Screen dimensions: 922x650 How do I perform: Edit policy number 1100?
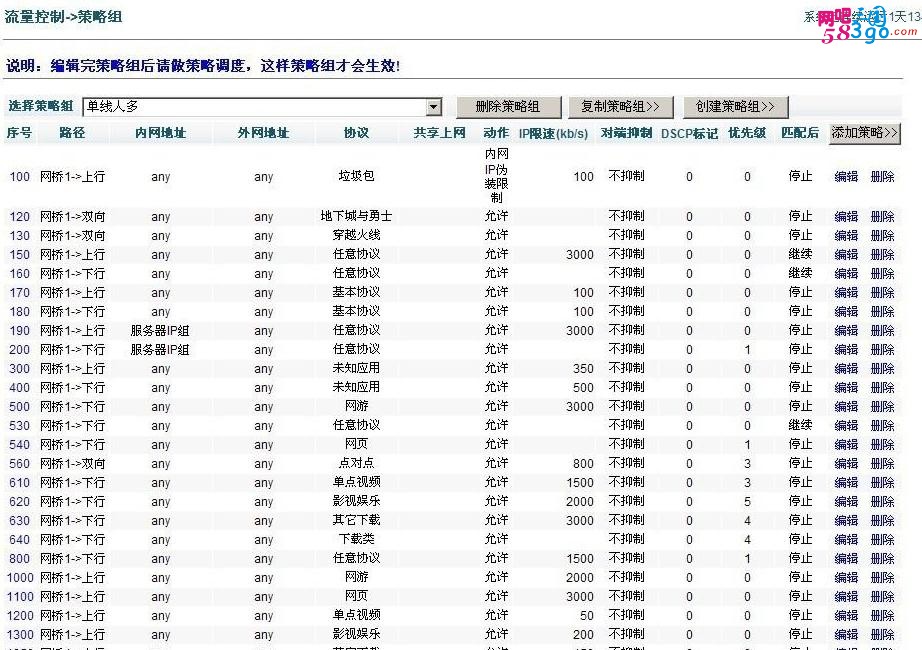pyautogui.click(x=846, y=596)
